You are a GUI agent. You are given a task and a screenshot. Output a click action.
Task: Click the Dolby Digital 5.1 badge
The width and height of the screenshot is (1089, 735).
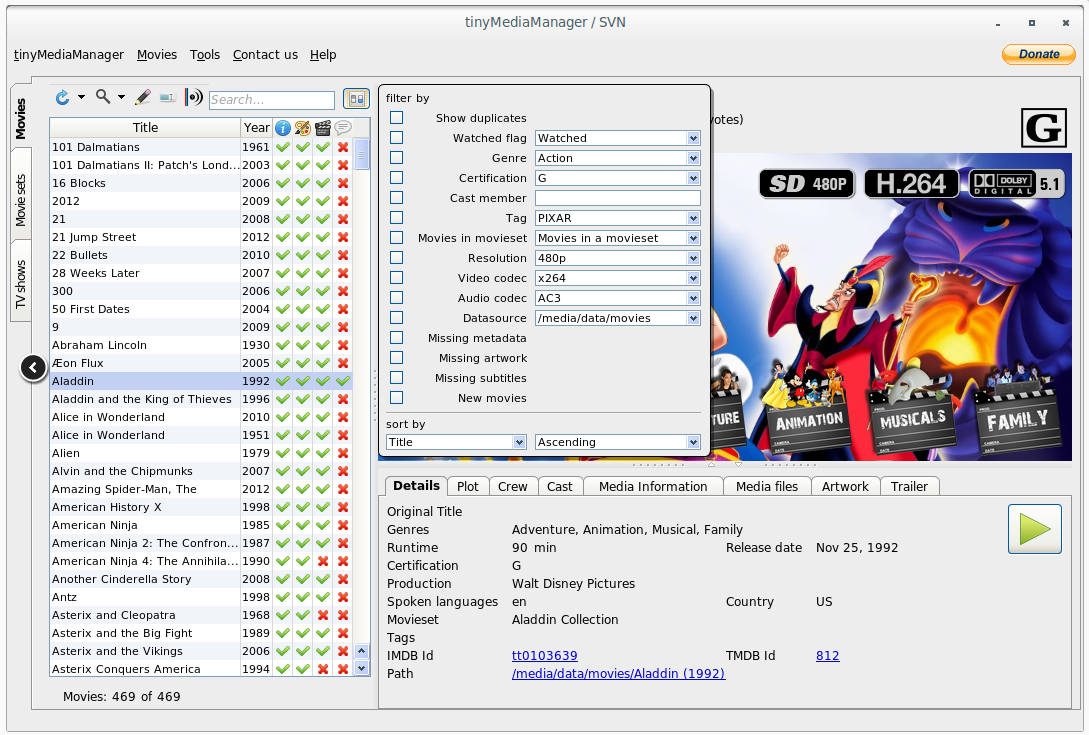(x=1016, y=184)
